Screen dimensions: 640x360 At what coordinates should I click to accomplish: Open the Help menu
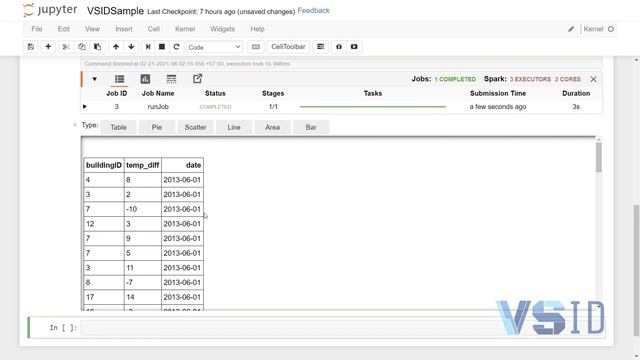(258, 29)
